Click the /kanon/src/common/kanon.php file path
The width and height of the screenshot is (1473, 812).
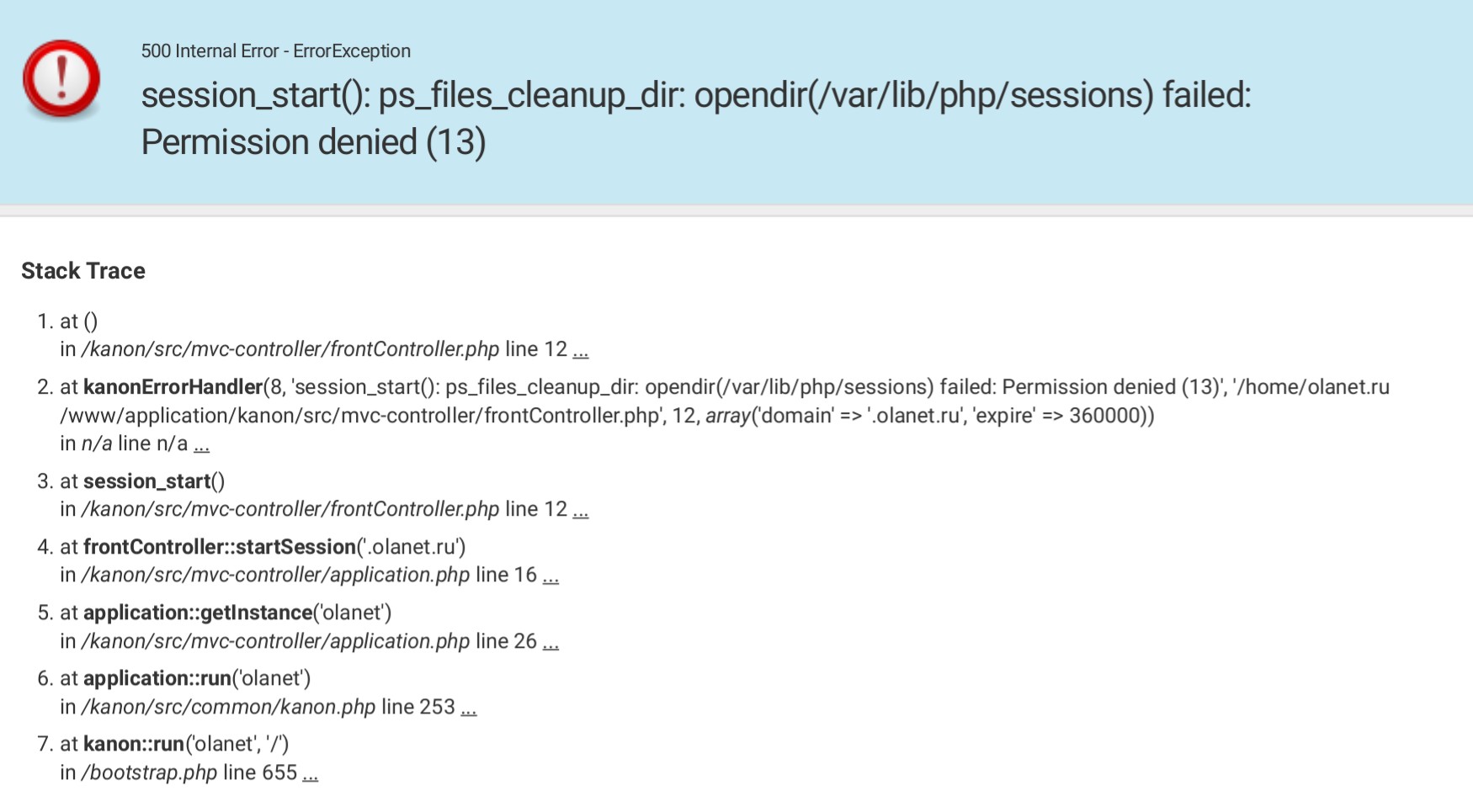[x=228, y=708]
